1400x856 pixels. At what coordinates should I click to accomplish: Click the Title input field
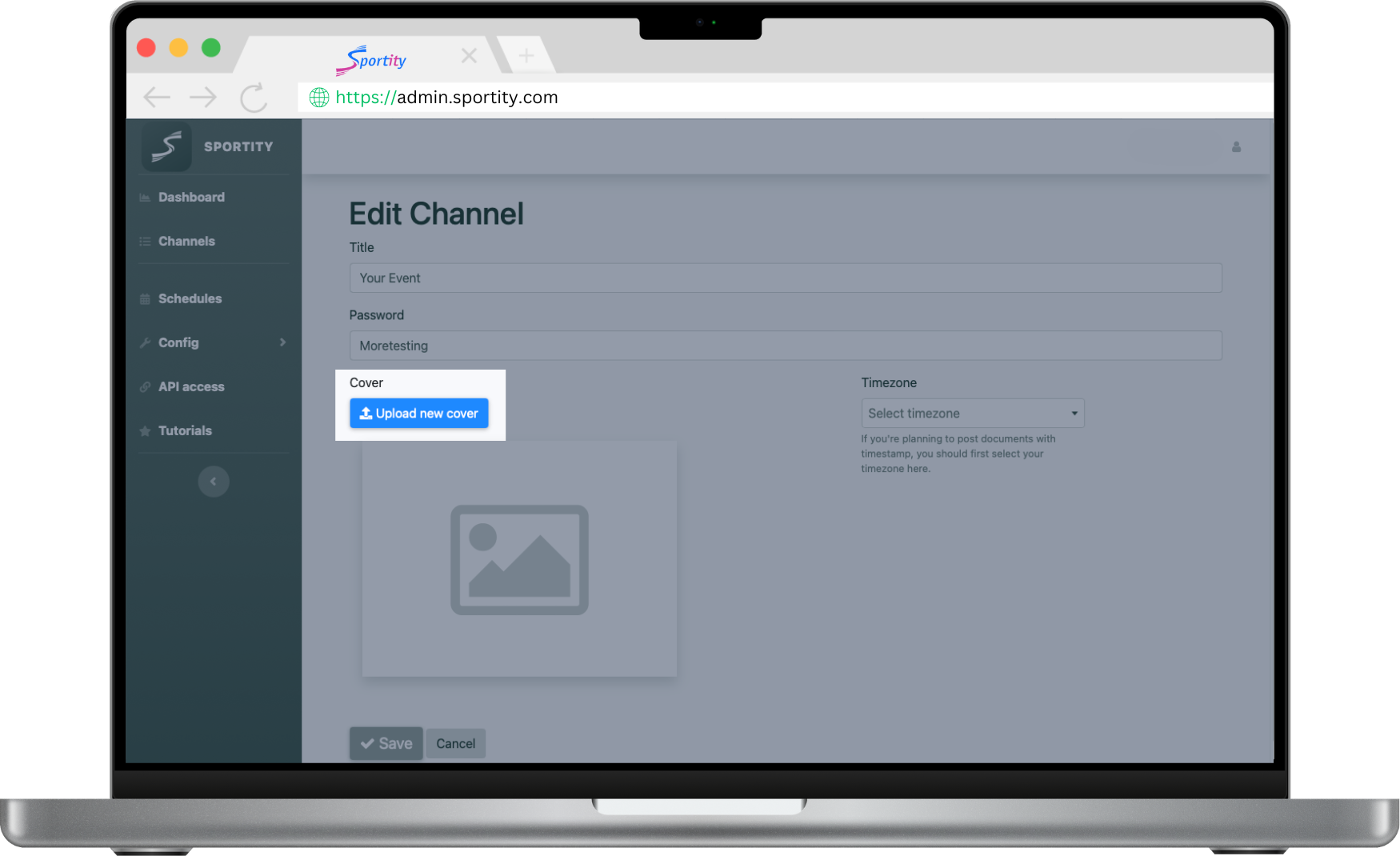(x=785, y=278)
